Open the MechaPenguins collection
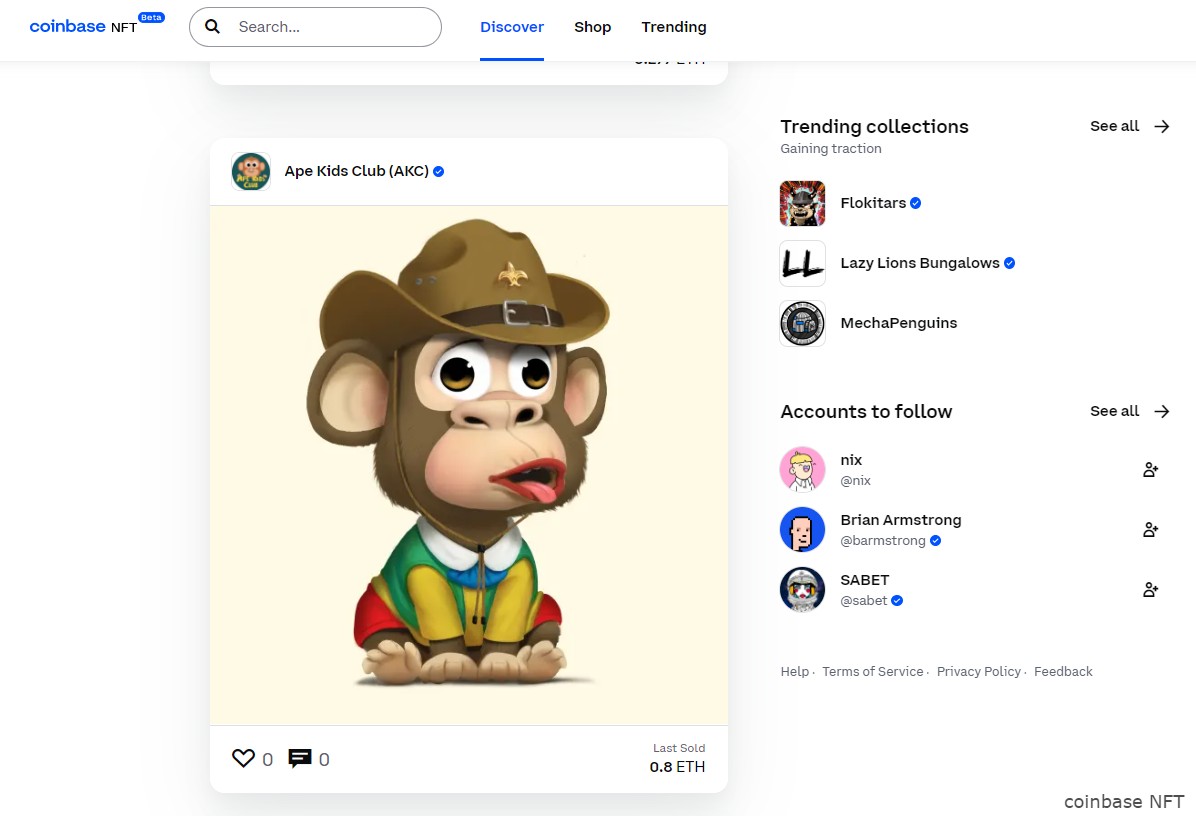Viewport: 1196px width, 816px height. point(802,323)
